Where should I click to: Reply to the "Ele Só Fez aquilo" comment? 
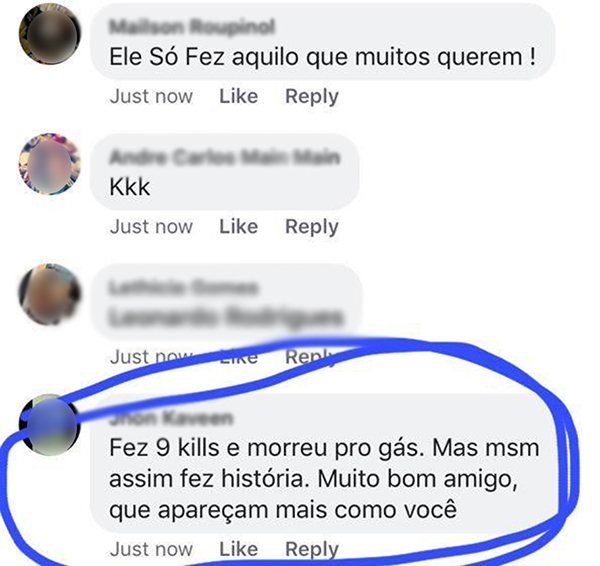click(312, 97)
